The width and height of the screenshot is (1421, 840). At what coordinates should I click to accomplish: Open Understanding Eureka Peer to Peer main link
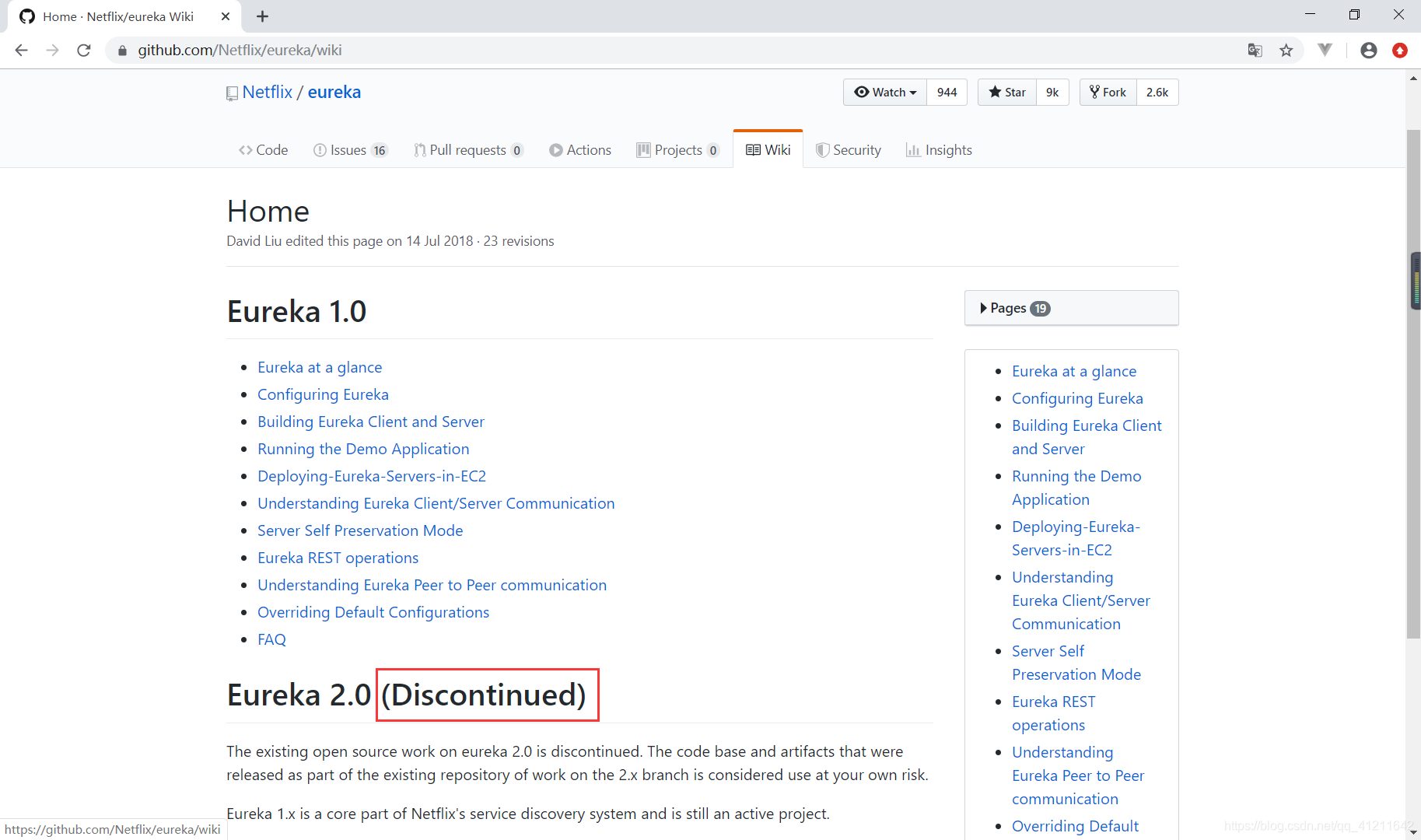(x=432, y=585)
